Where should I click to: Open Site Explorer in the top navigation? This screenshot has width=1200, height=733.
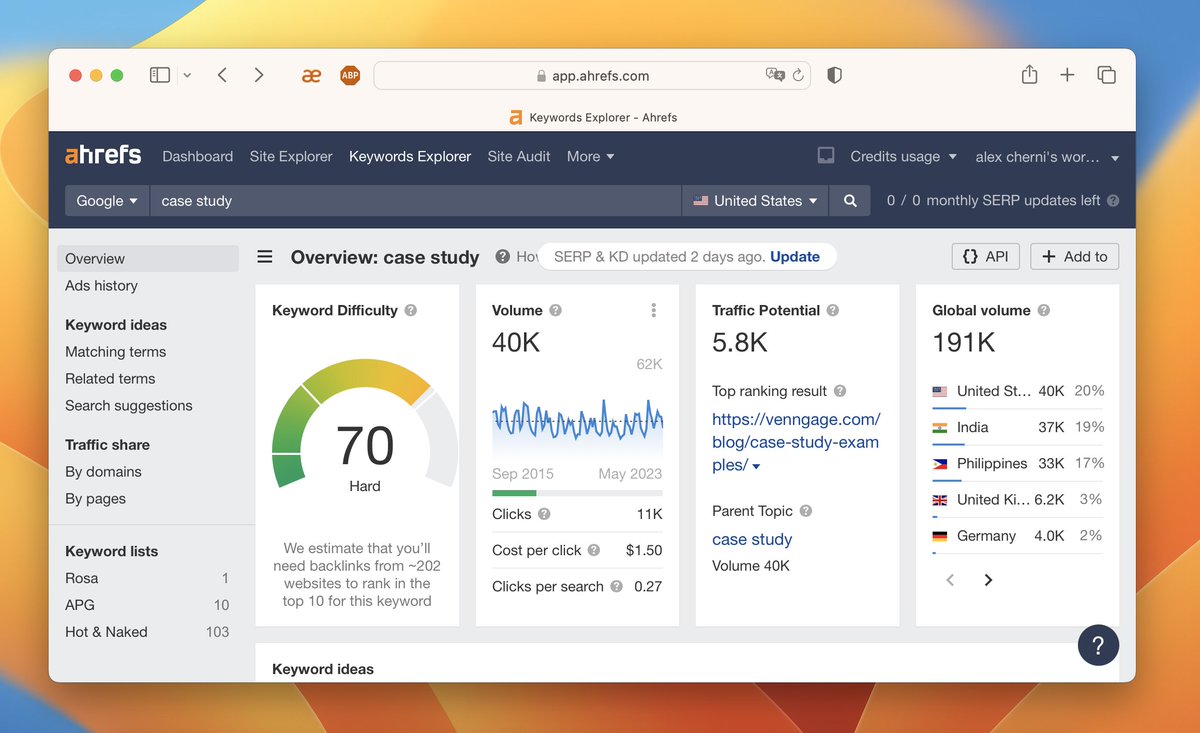(291, 156)
